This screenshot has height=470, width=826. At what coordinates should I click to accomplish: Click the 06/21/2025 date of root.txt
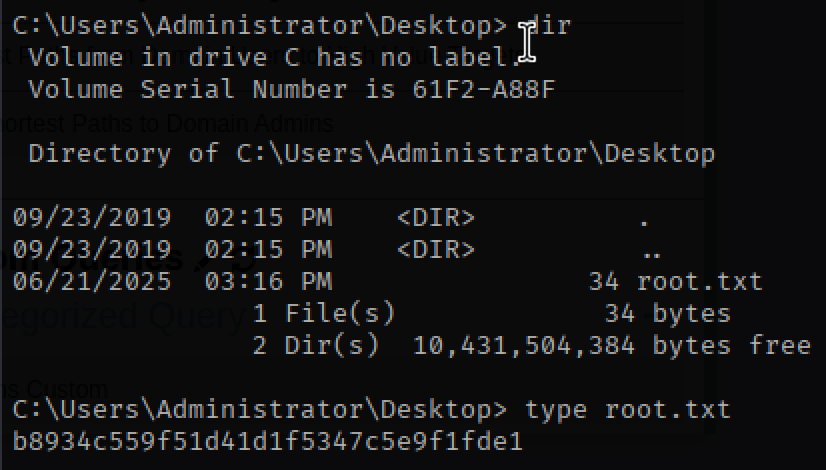click(x=92, y=282)
